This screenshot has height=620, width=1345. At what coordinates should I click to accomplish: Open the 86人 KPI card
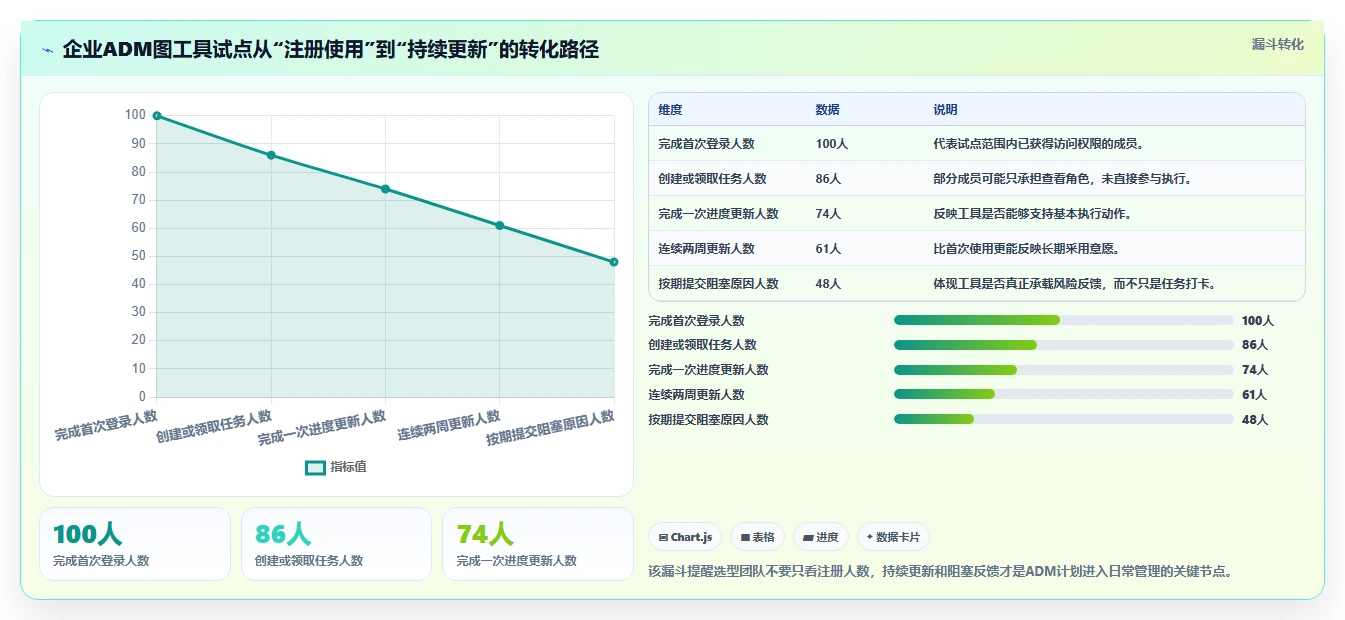point(336,544)
